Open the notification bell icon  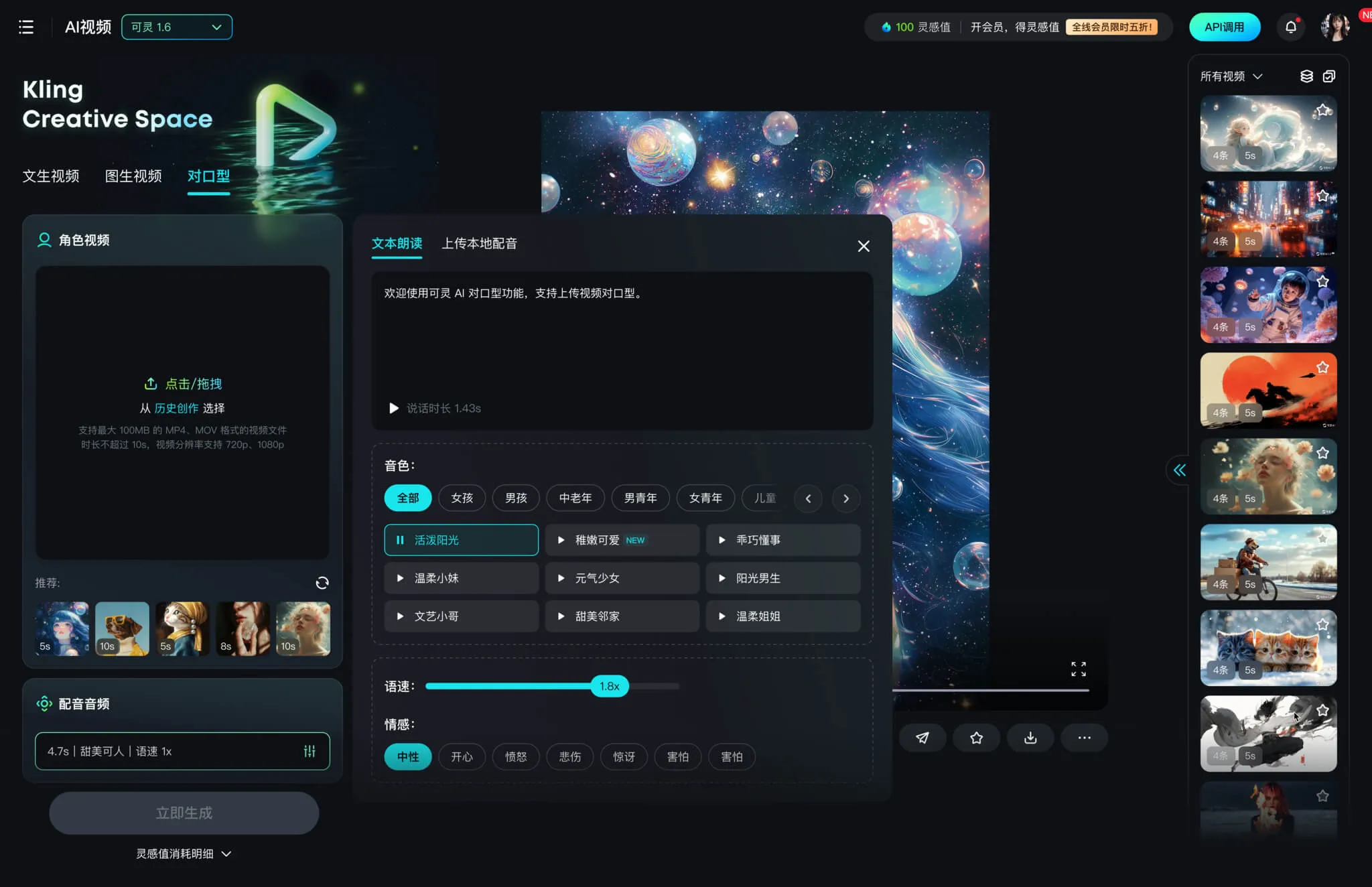tap(1290, 27)
